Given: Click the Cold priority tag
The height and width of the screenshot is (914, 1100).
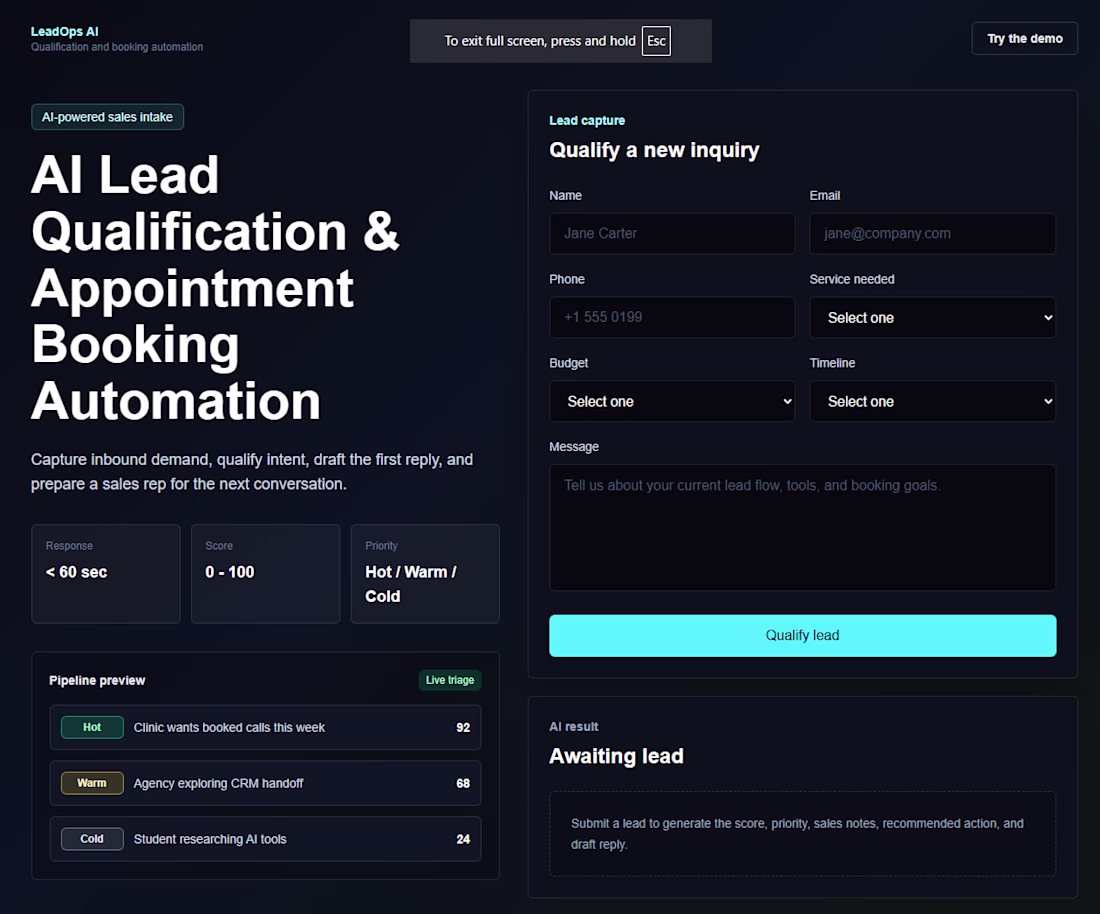Looking at the screenshot, I should (92, 839).
